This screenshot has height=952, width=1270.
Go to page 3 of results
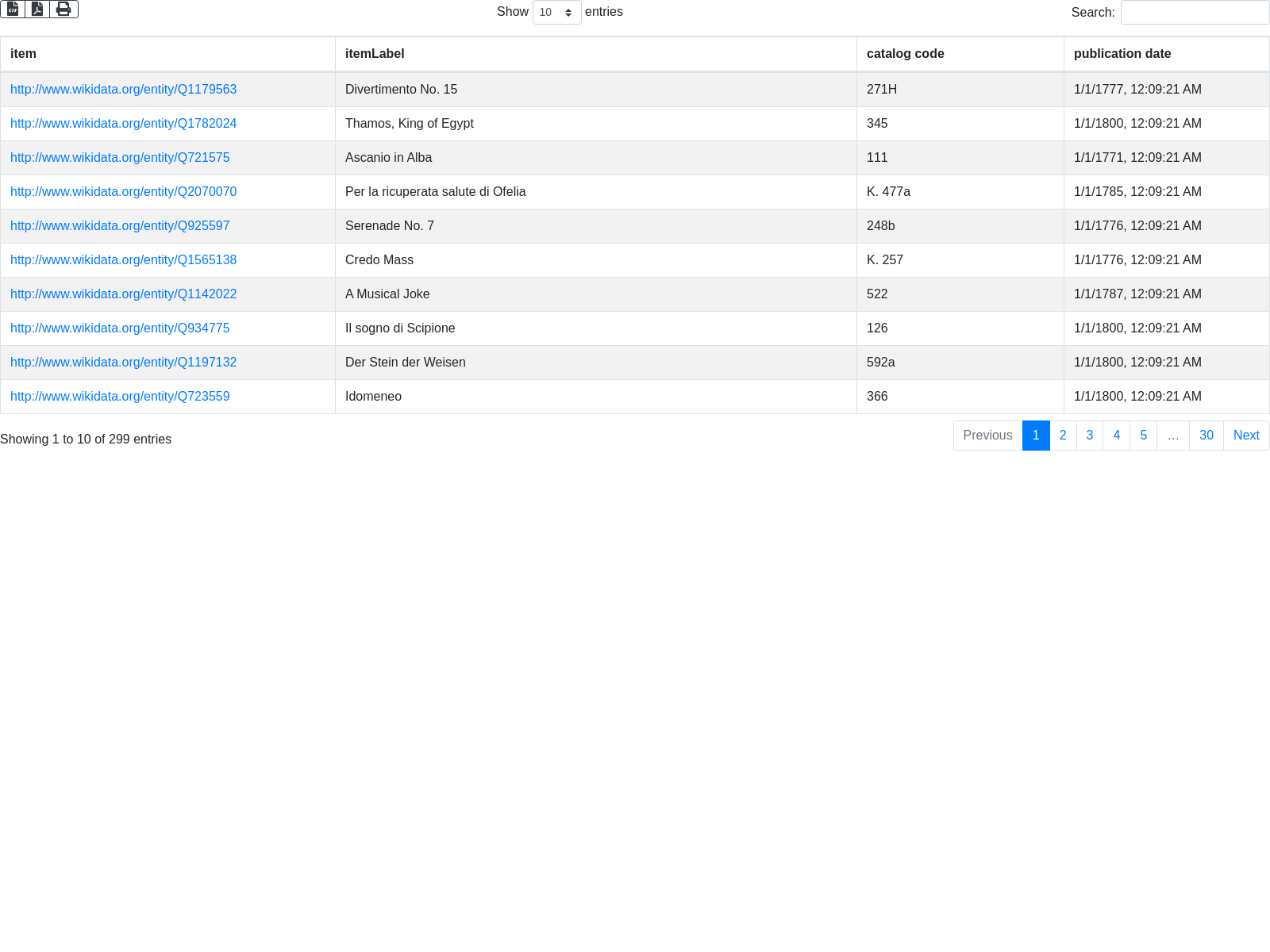coord(1090,436)
